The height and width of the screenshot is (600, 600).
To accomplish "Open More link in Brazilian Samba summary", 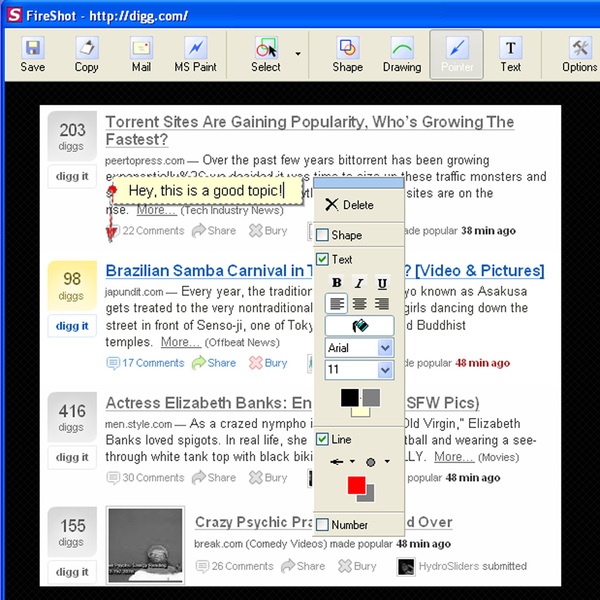I will click(180, 341).
